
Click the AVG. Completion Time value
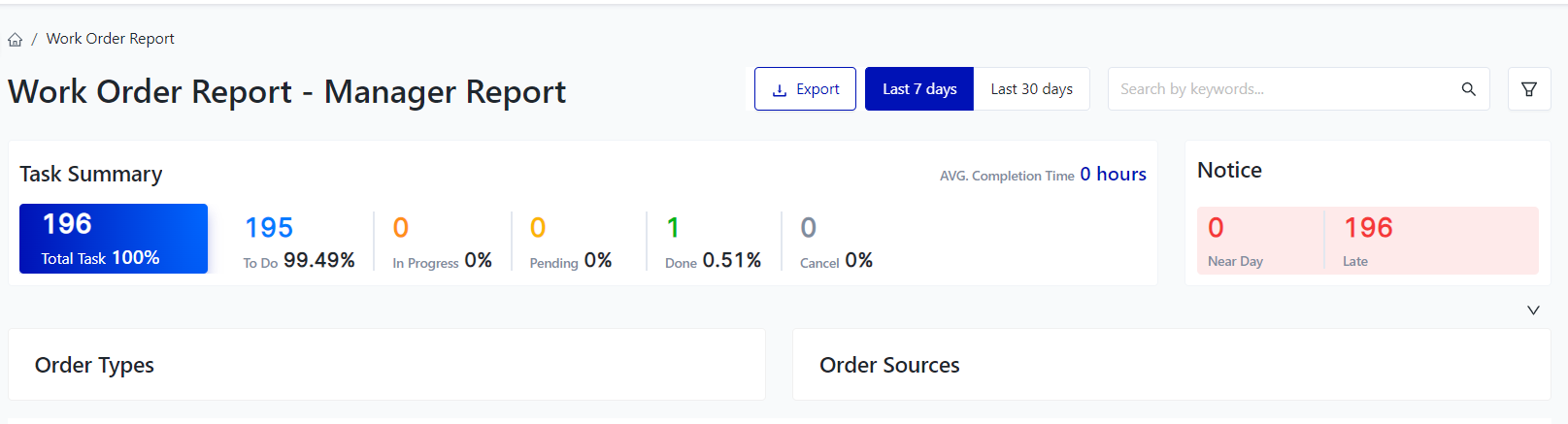coord(1113,175)
